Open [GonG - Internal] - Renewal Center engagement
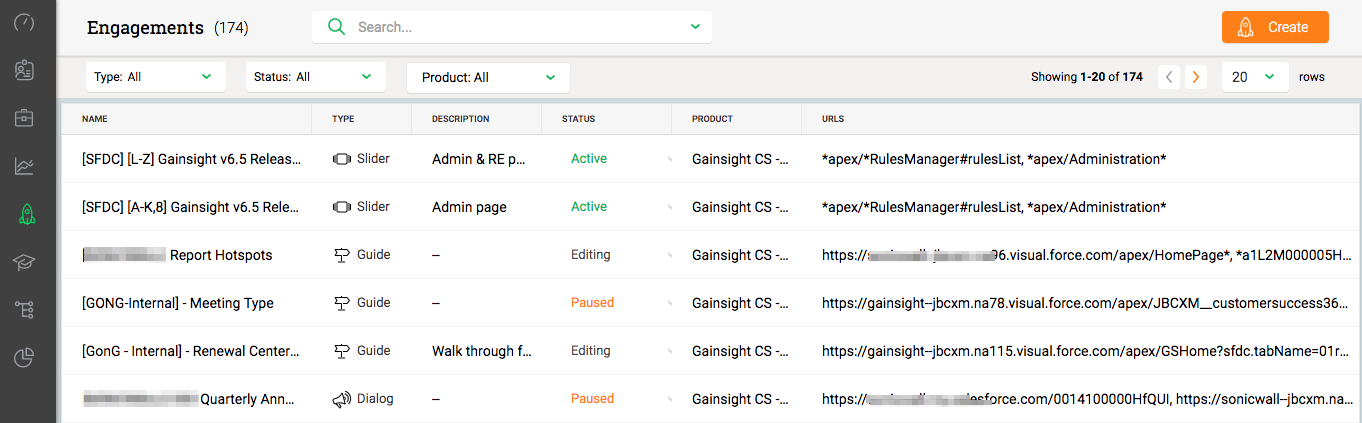Image resolution: width=1362 pixels, height=423 pixels. [x=191, y=351]
